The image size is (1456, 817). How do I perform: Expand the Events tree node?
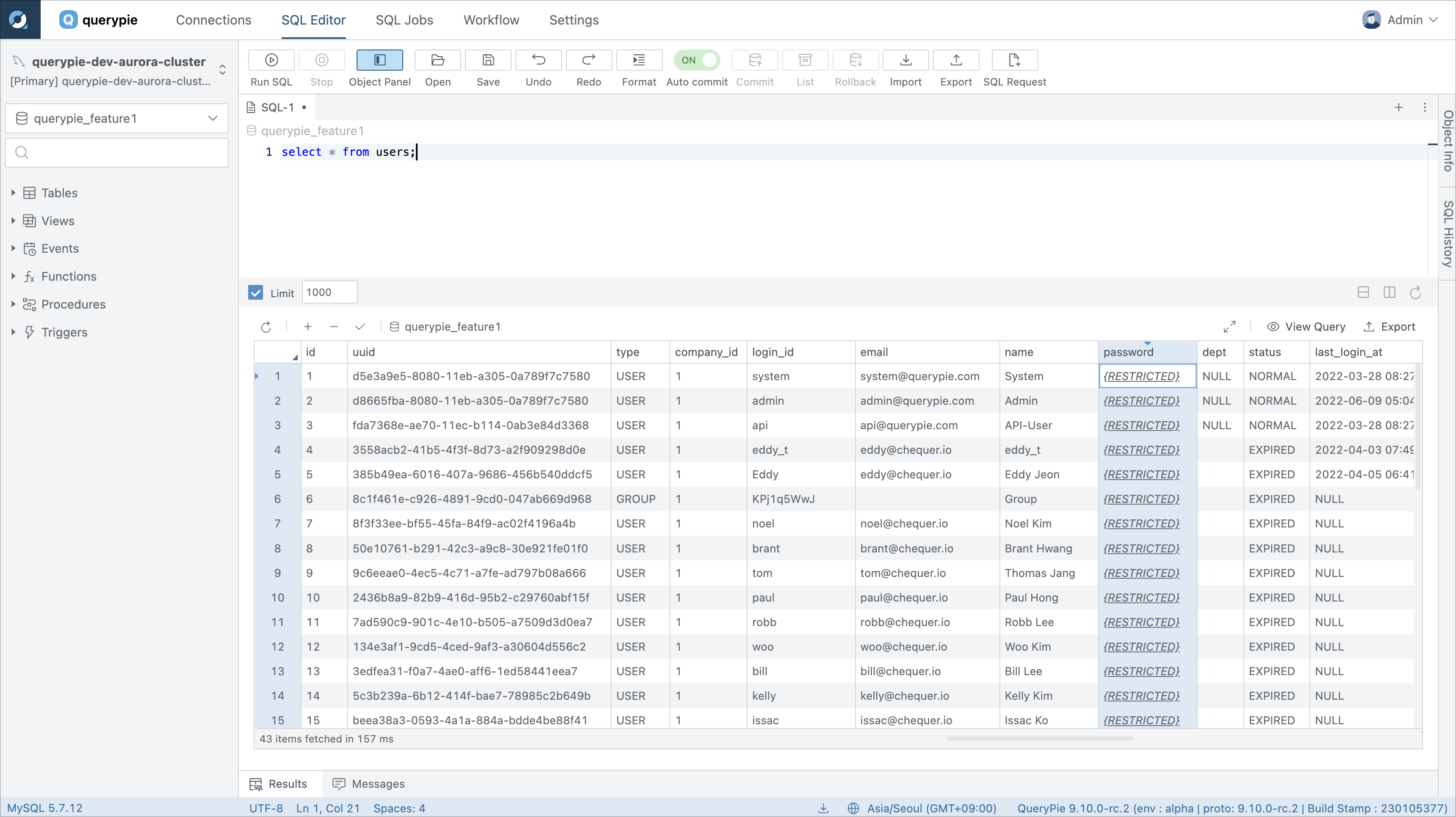13,248
